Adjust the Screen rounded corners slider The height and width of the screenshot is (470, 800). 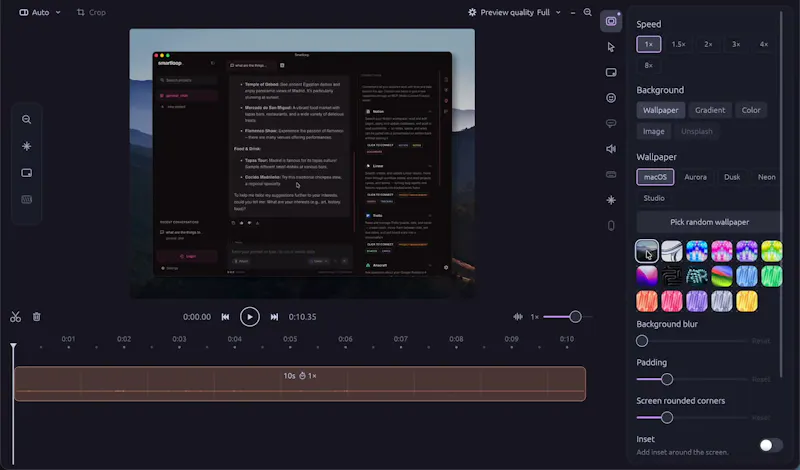click(691, 417)
